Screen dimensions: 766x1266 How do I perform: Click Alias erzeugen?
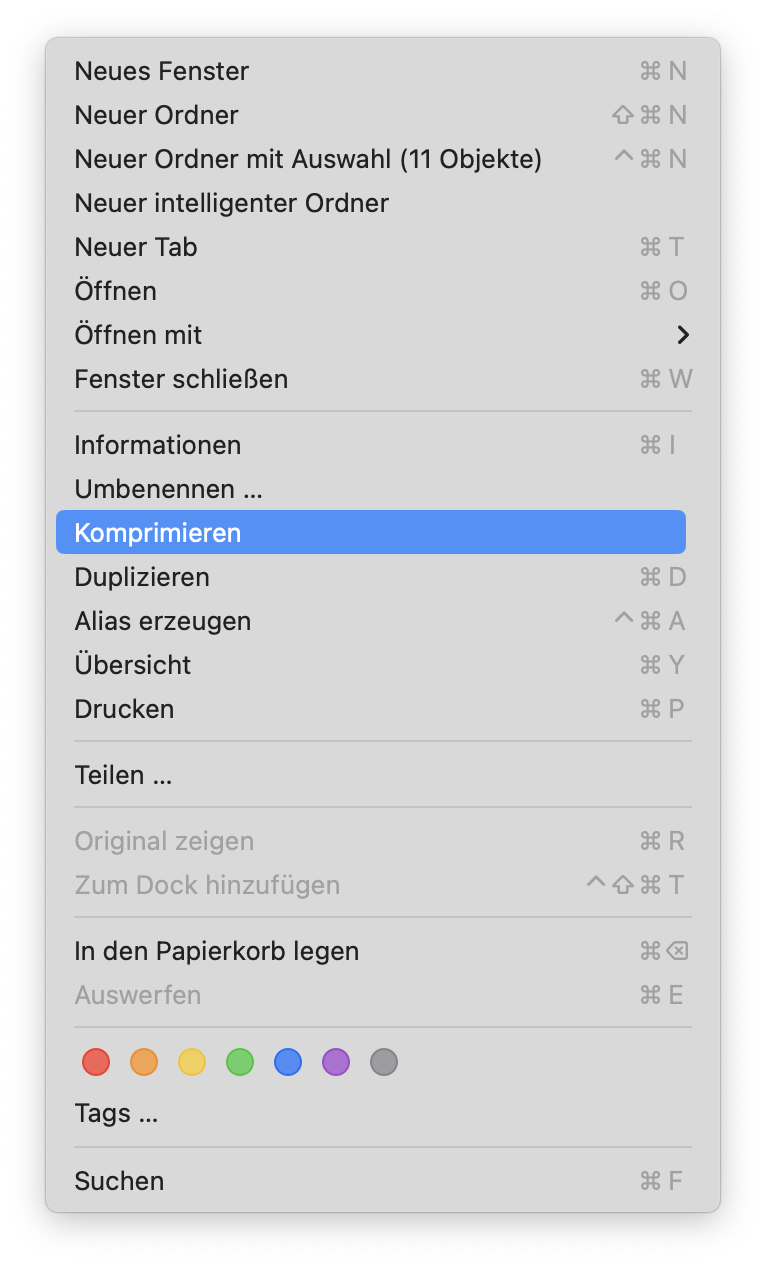pos(163,621)
